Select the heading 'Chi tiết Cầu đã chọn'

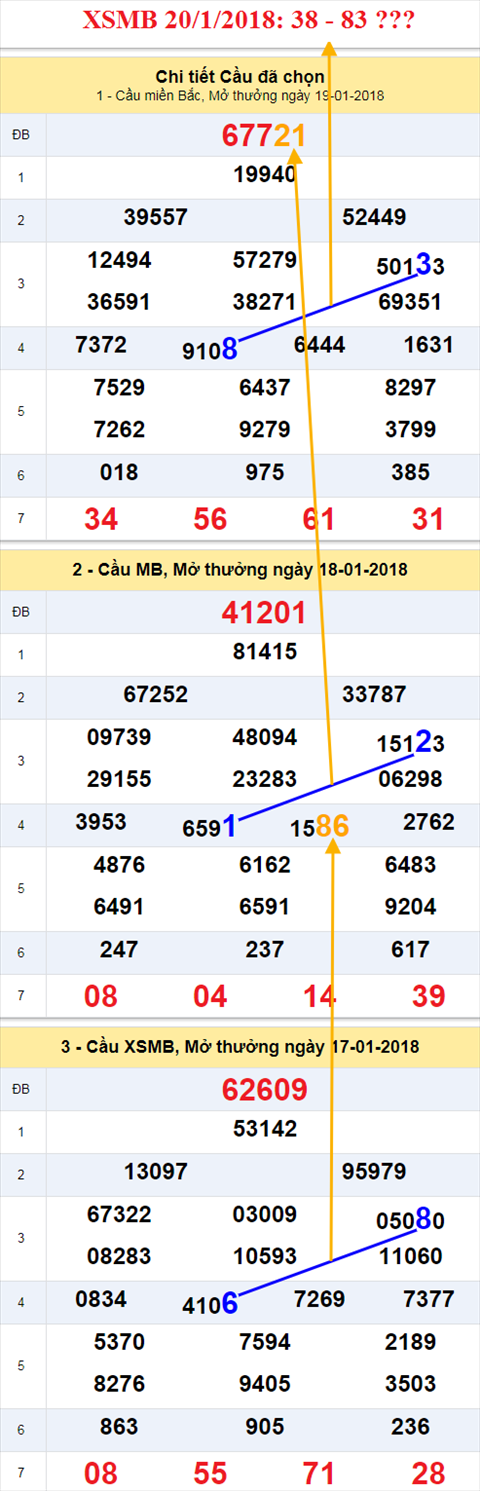point(240,76)
